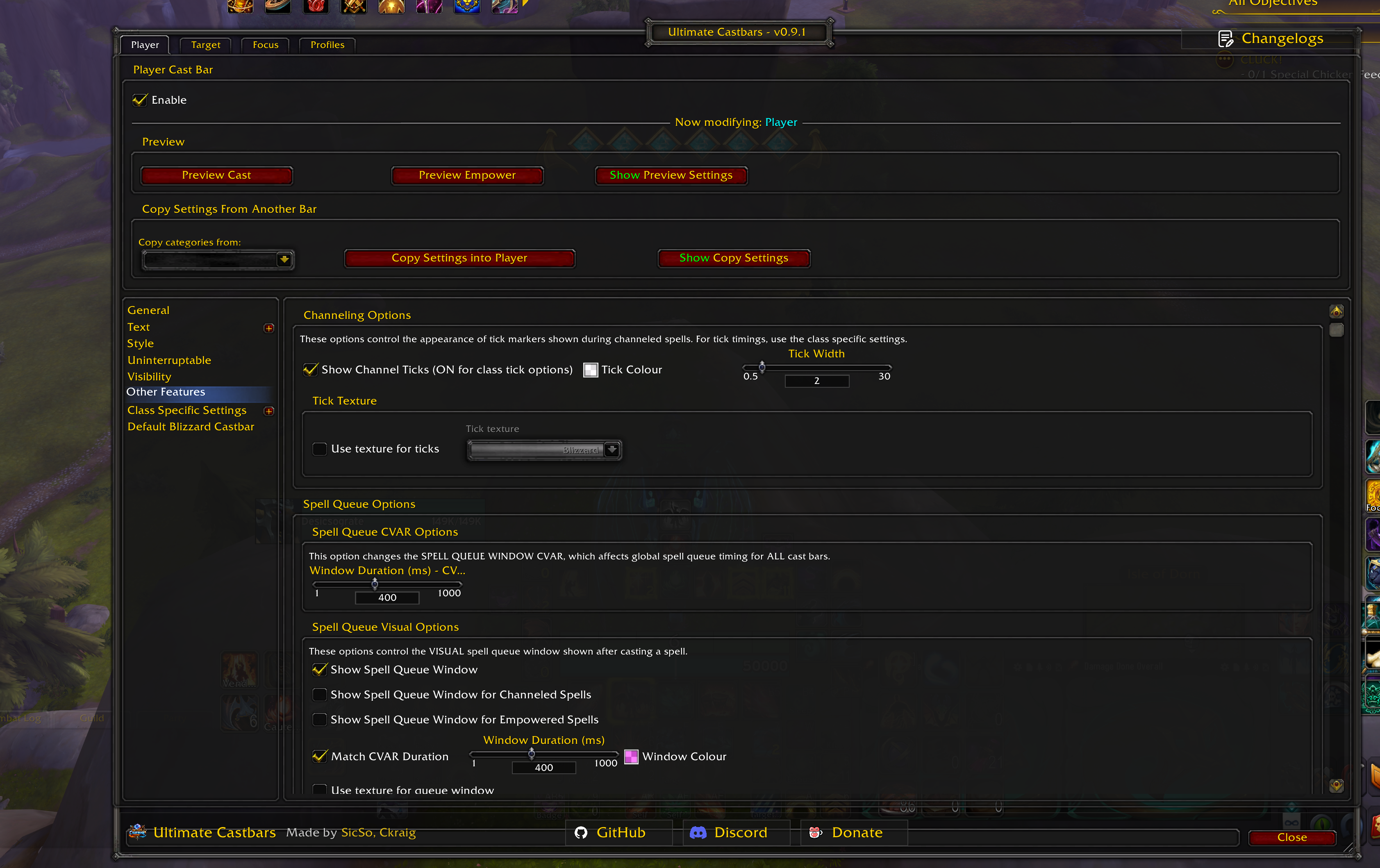Select General in the category list

pos(148,311)
